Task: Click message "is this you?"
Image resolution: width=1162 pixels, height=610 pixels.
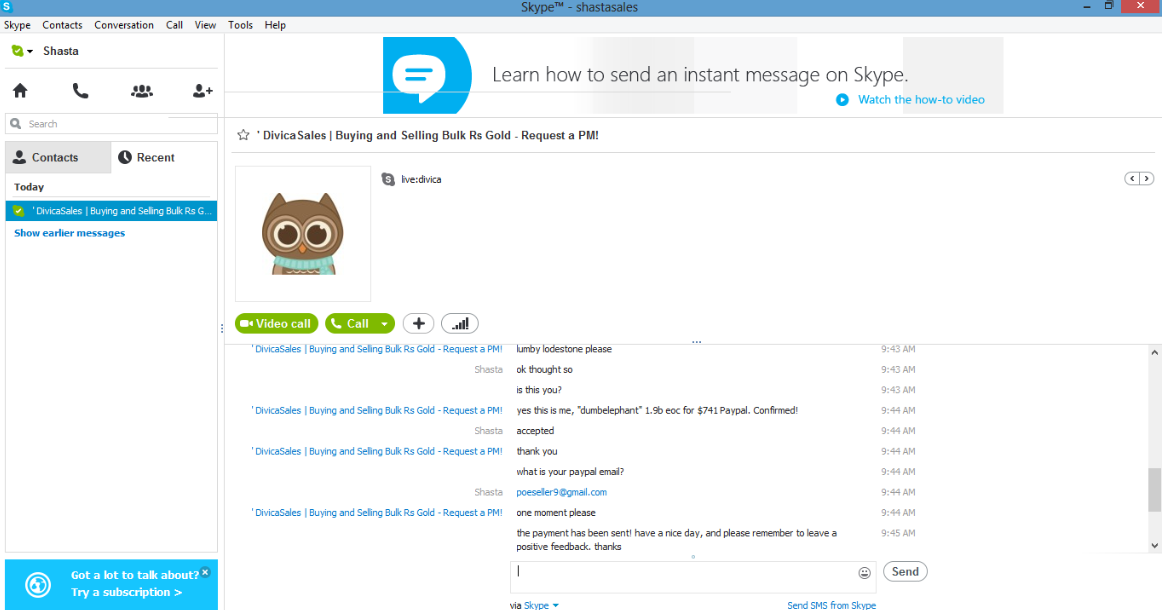Action: [539, 390]
